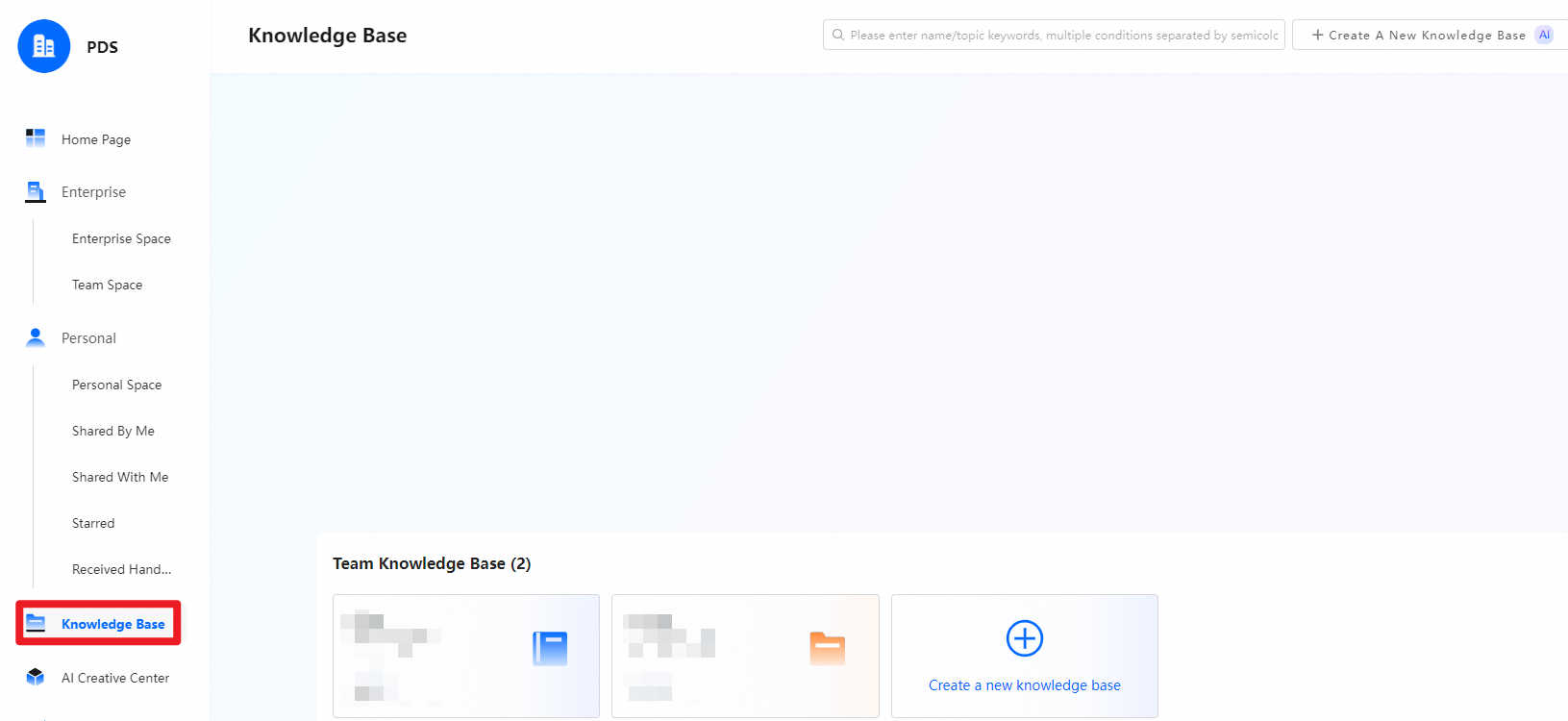Viewport: 1568px width, 721px height.
Task: Open the first team knowledge base card
Action: click(466, 656)
